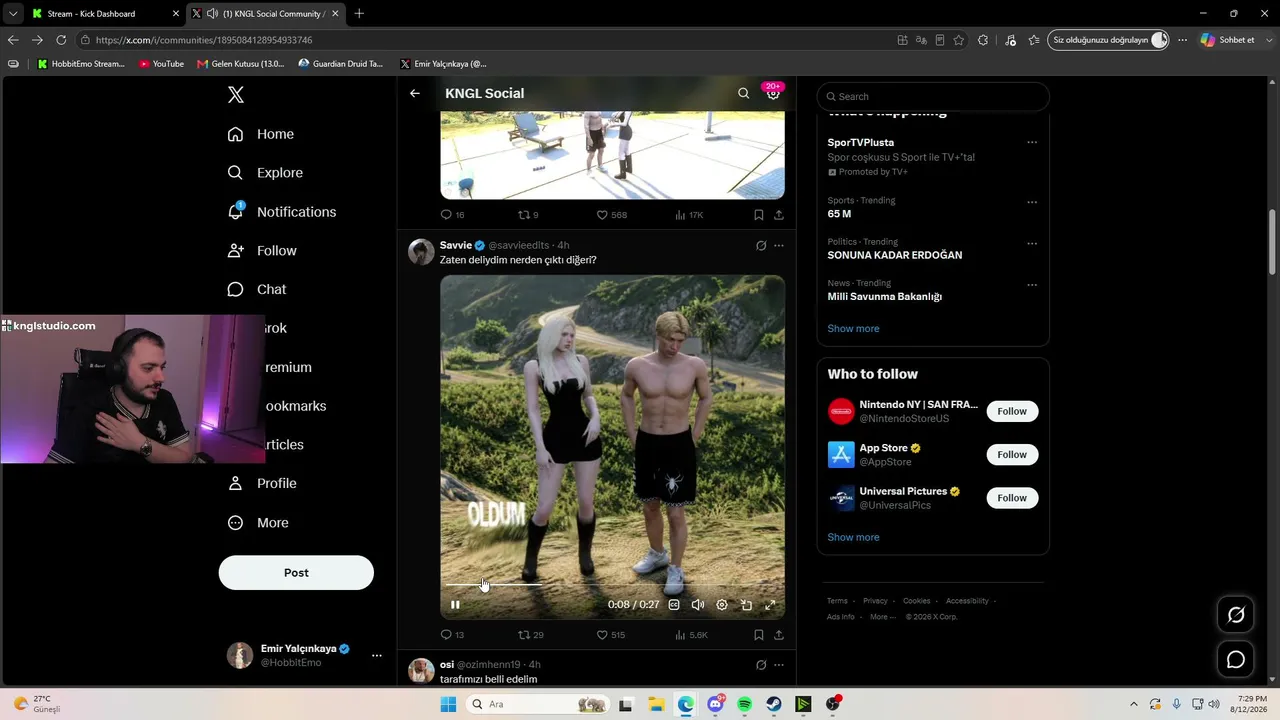The height and width of the screenshot is (720, 1280).
Task: Go to the X home logo
Action: tap(236, 95)
